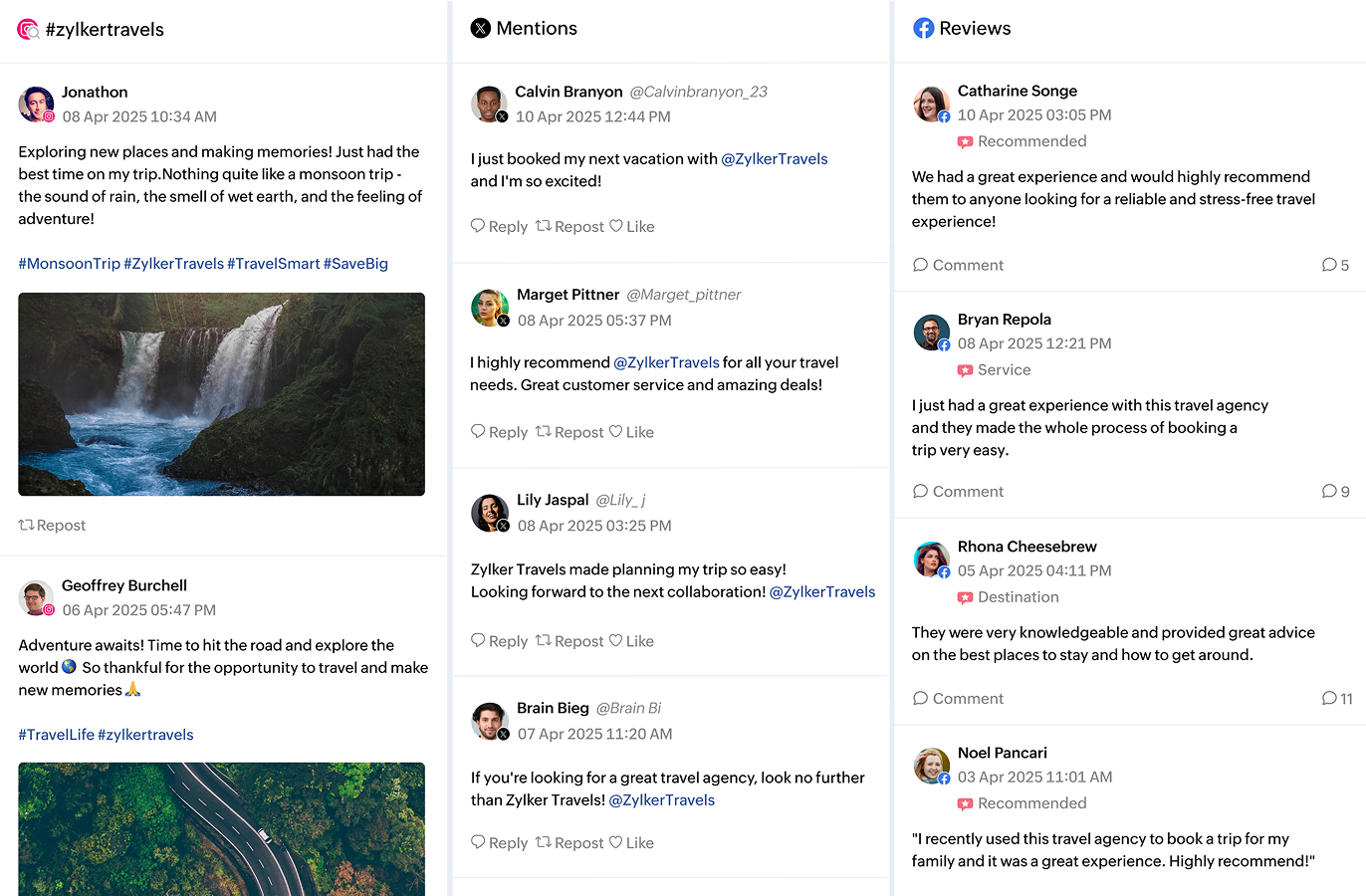Comment on Bryan Repola's review

958,492
